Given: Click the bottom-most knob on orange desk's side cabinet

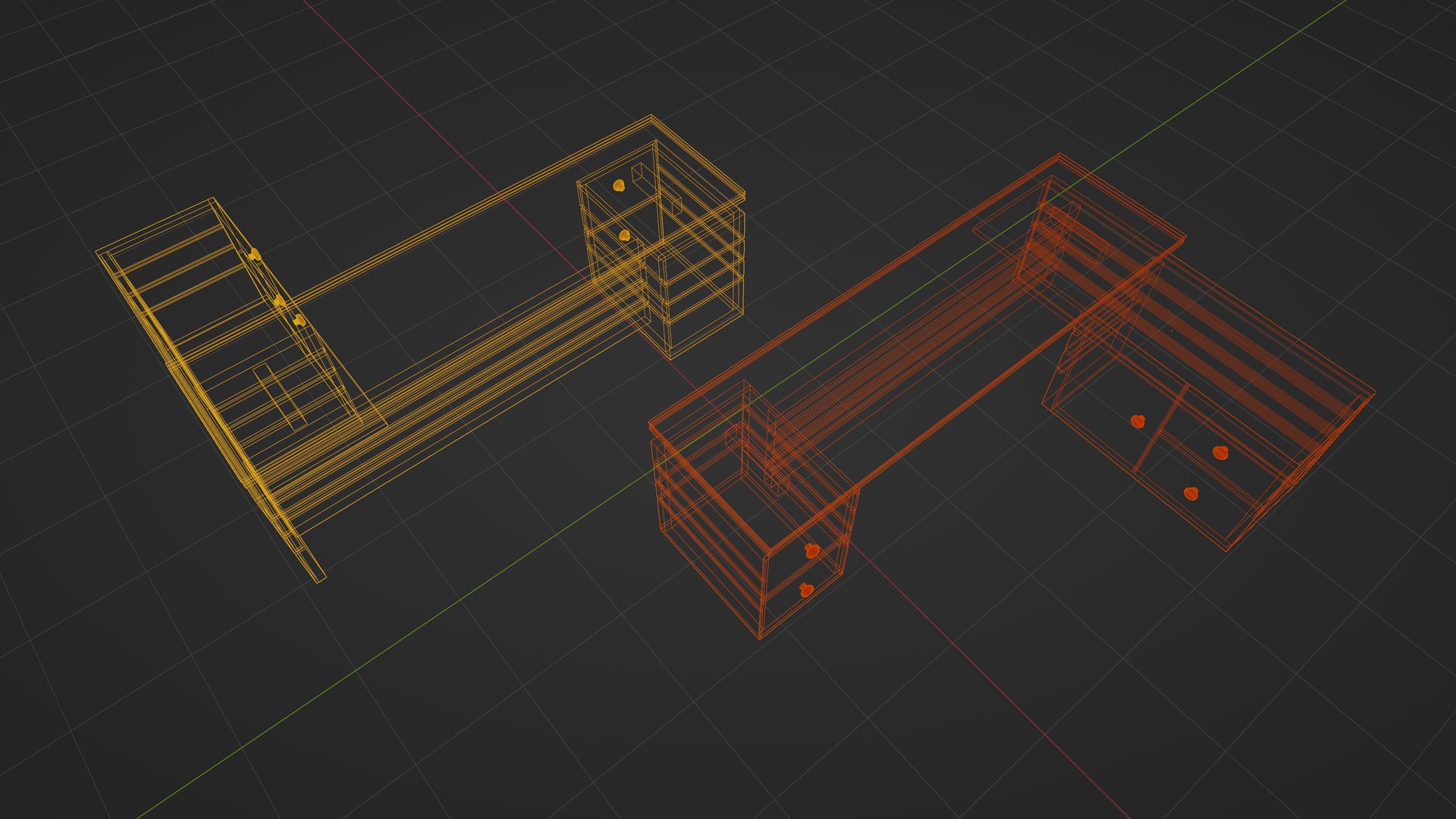Looking at the screenshot, I should point(1191,494).
